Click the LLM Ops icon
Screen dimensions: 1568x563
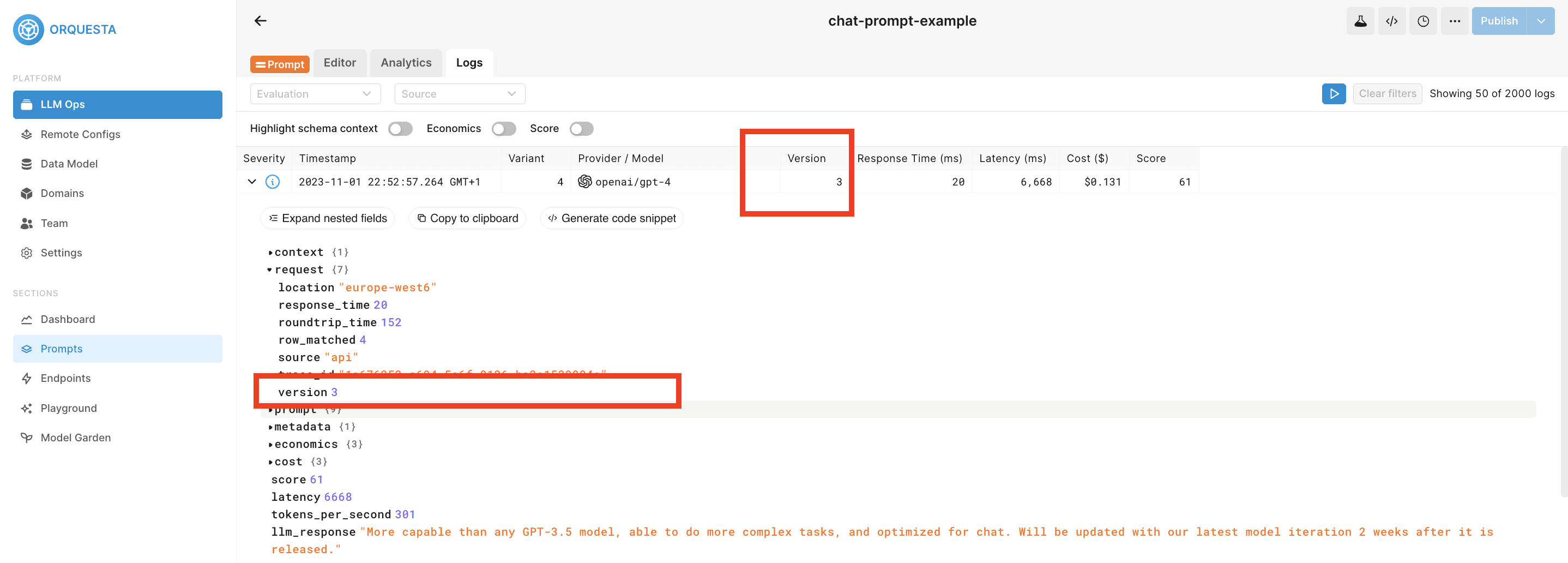pos(26,104)
